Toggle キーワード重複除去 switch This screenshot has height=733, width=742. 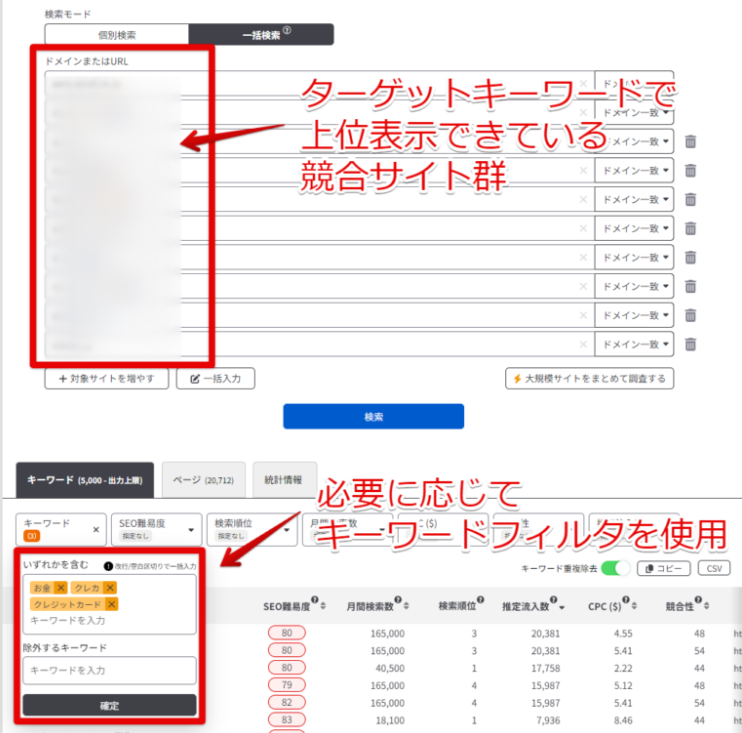pos(616,568)
